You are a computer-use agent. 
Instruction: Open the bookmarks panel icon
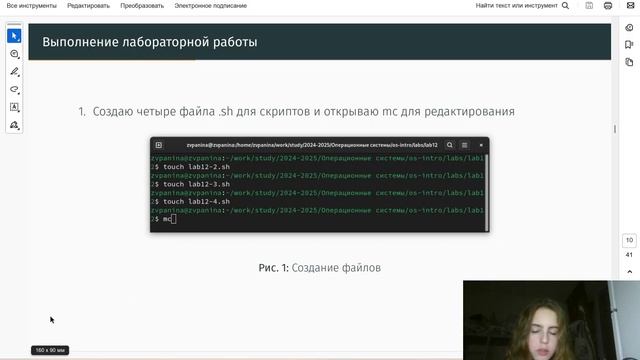coord(629,44)
